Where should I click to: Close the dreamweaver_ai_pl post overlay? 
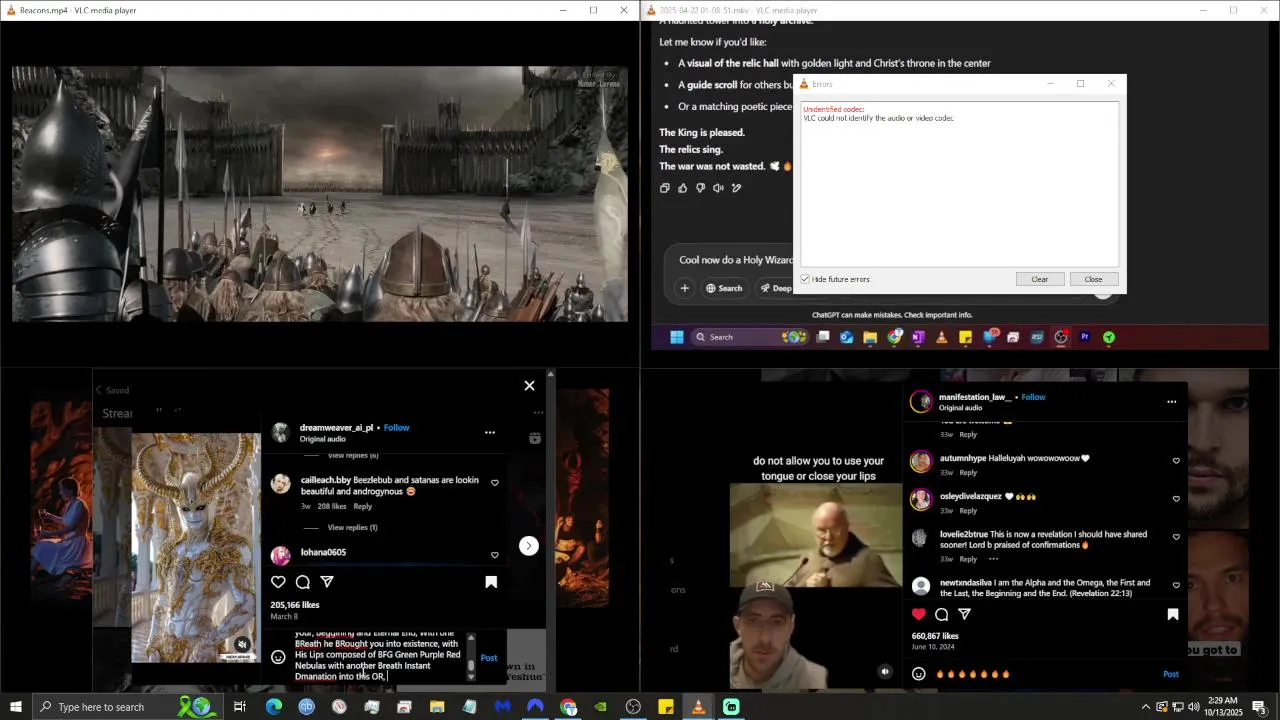pyautogui.click(x=529, y=386)
